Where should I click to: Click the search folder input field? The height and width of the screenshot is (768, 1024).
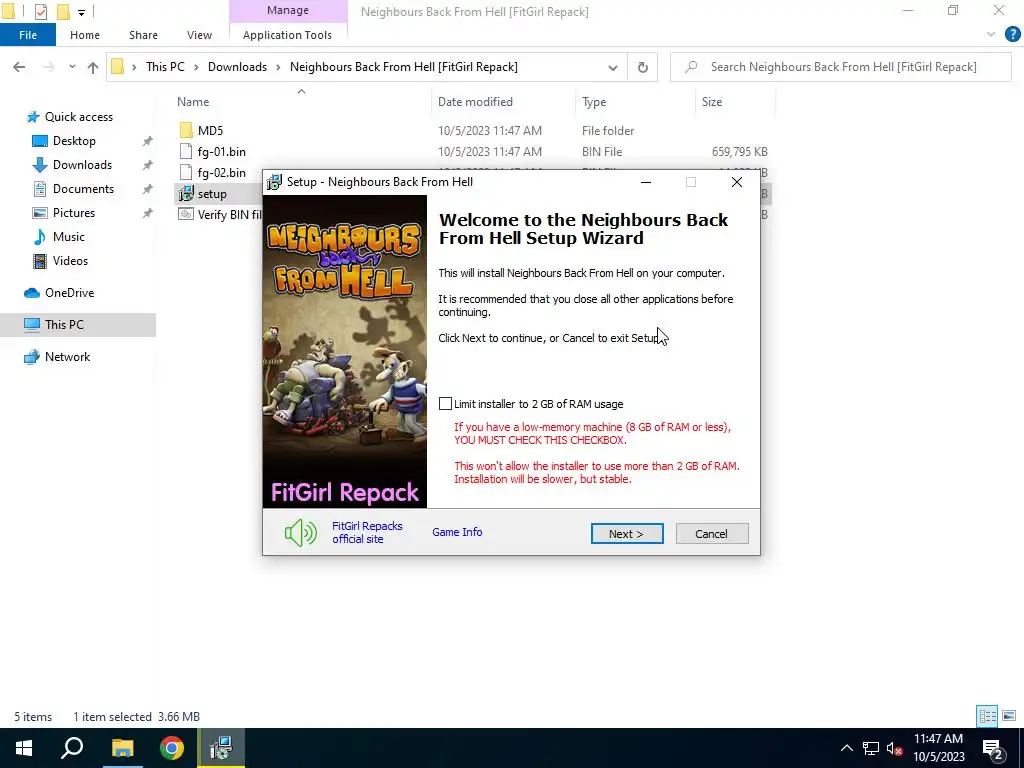[x=842, y=67]
